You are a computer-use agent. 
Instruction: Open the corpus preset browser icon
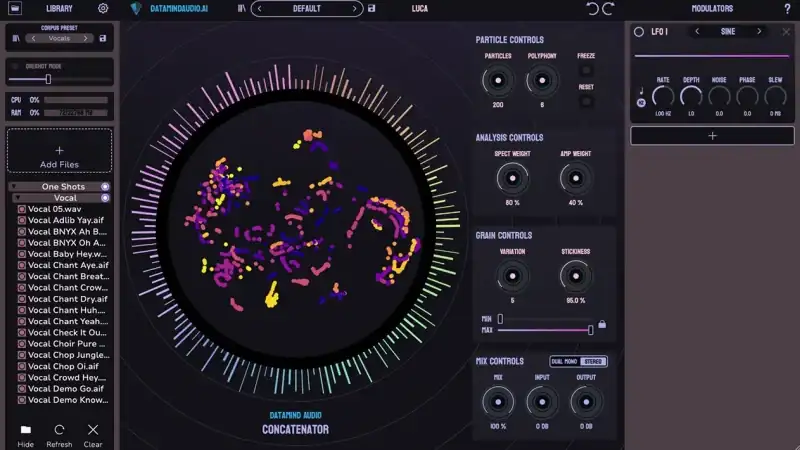(16, 38)
